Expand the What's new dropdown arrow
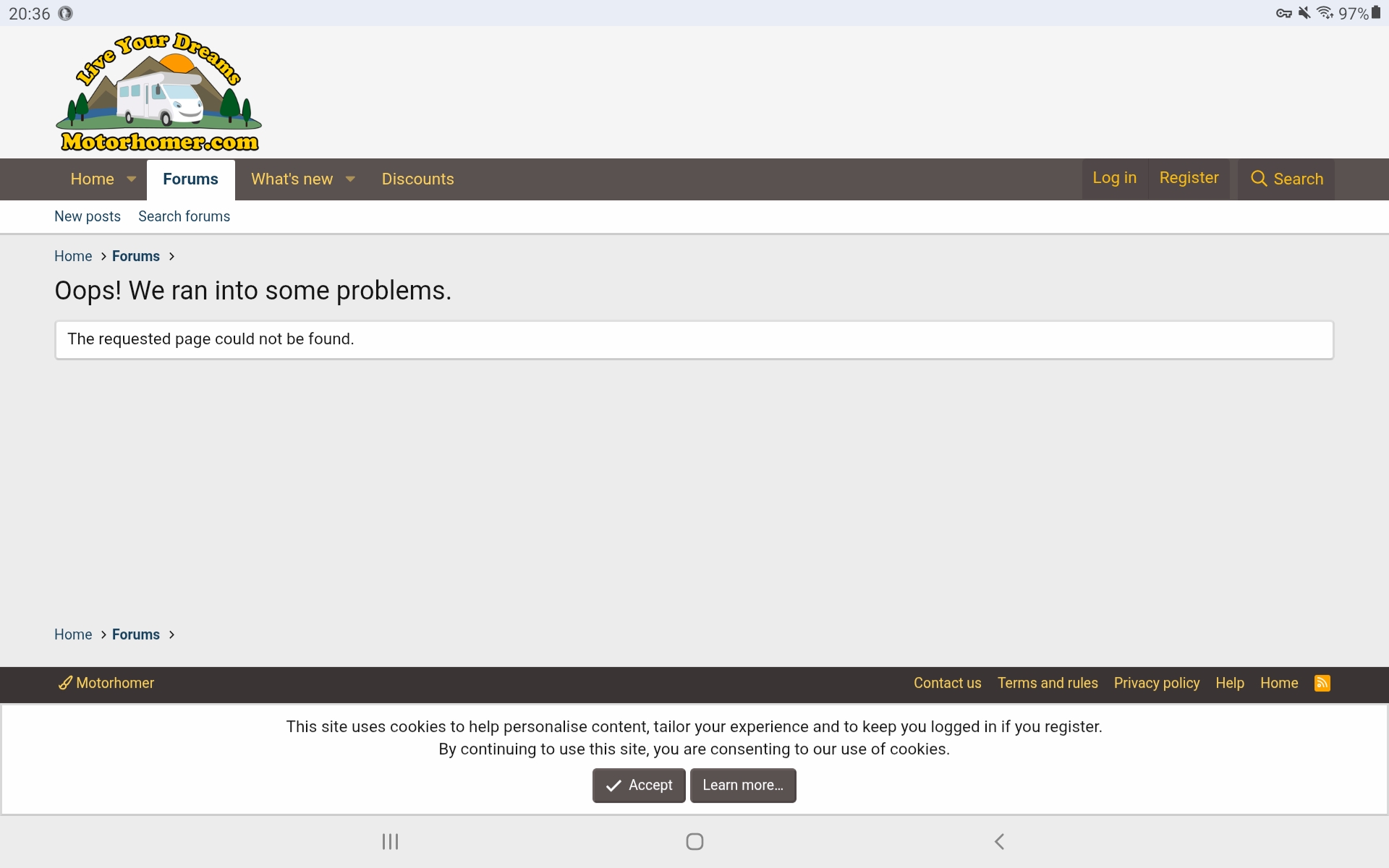Viewport: 1389px width, 868px height. click(x=350, y=179)
